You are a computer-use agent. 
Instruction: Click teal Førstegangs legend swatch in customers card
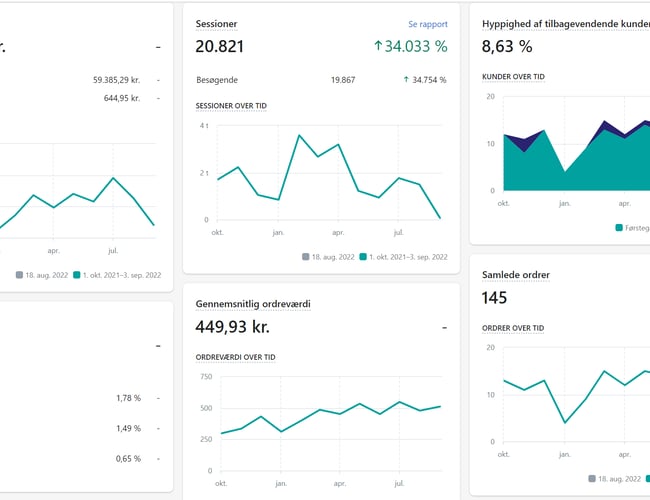point(620,228)
